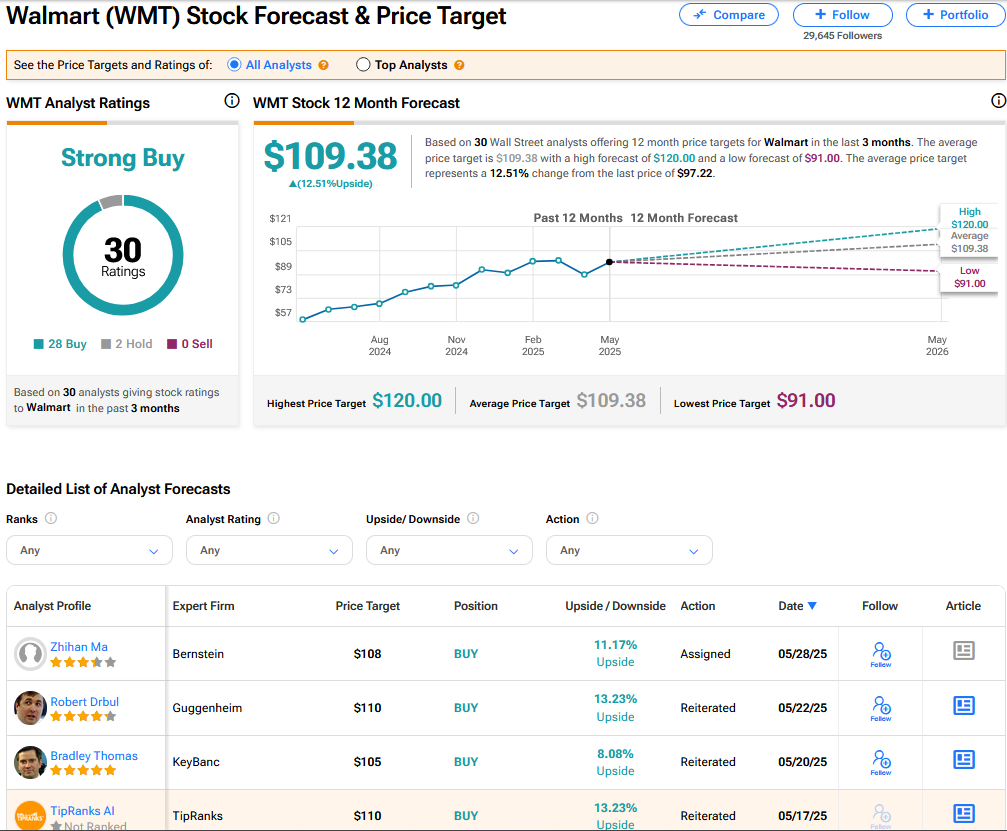Click Robert Drbul profile photo

coord(30,708)
